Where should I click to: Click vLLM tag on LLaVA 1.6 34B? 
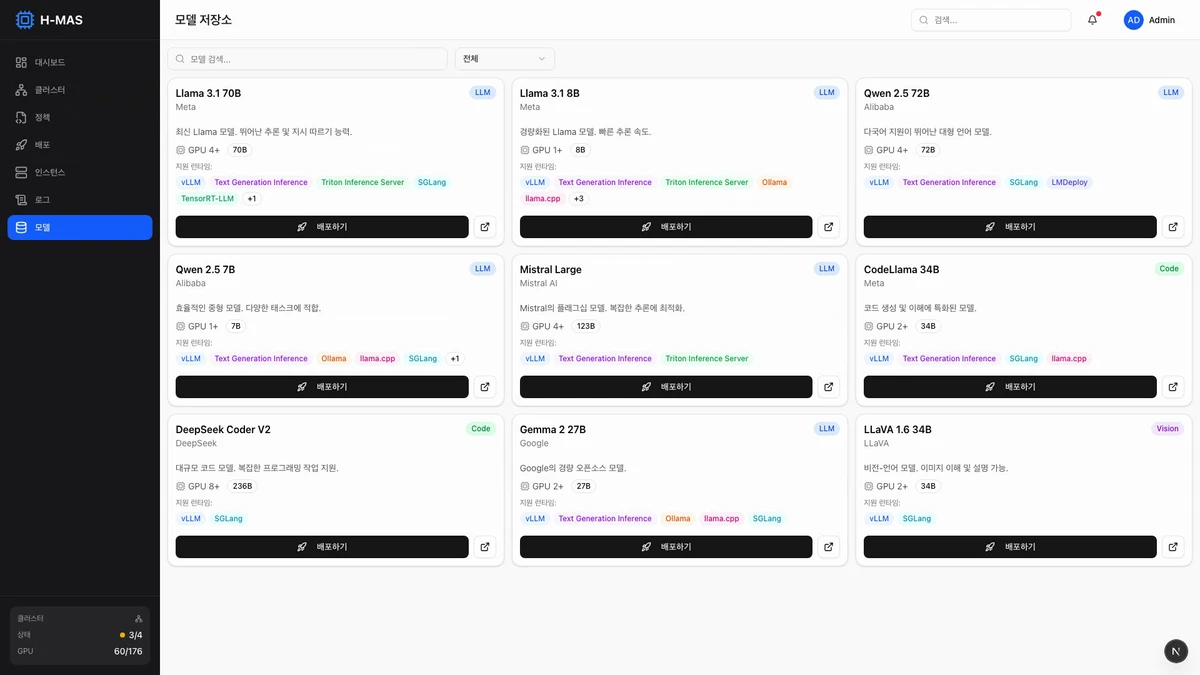(879, 519)
